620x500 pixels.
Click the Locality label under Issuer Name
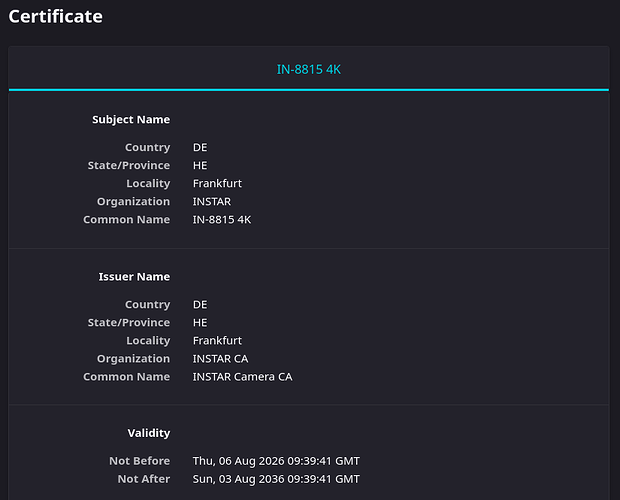tap(148, 341)
